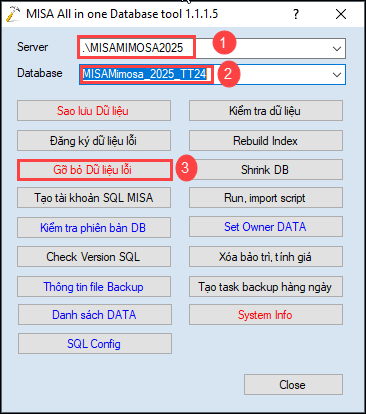Run Rebuild Index
This screenshot has width=366, height=414.
[266, 141]
